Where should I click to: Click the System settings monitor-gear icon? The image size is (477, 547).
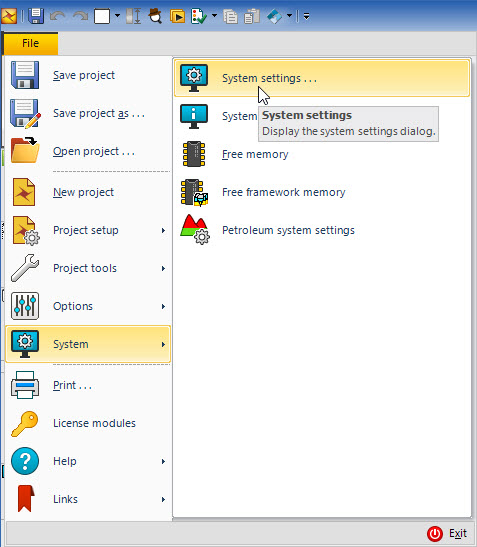click(194, 78)
